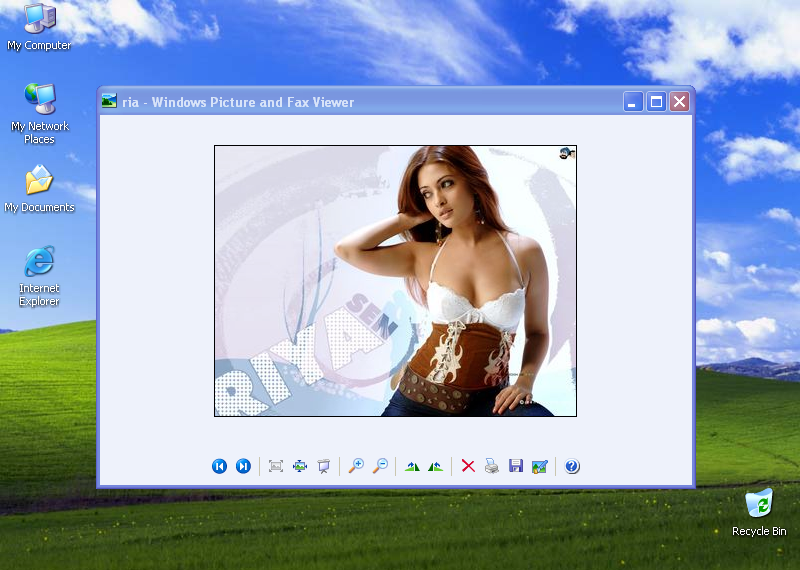
Task: Rotate the picture clockwise
Action: (412, 466)
